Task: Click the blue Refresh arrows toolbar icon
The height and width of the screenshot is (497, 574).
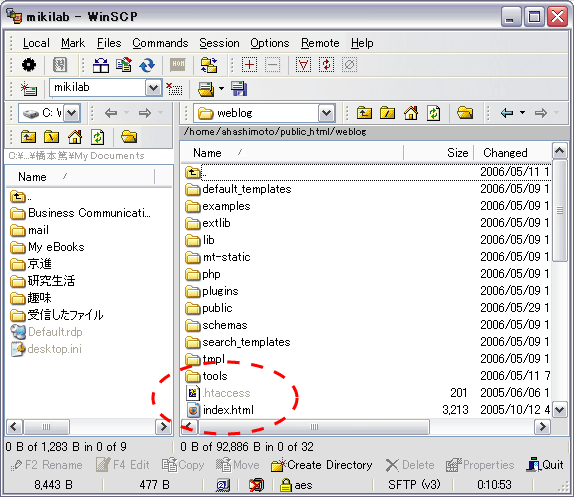Action: pos(147,65)
